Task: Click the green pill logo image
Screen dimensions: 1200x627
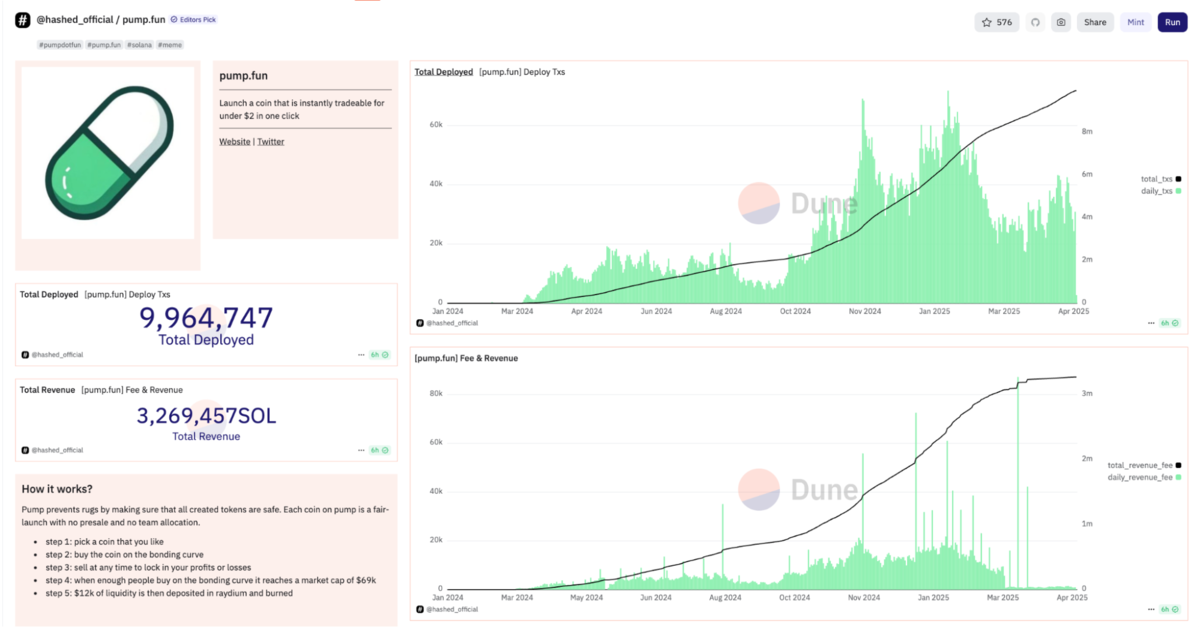Action: [107, 153]
